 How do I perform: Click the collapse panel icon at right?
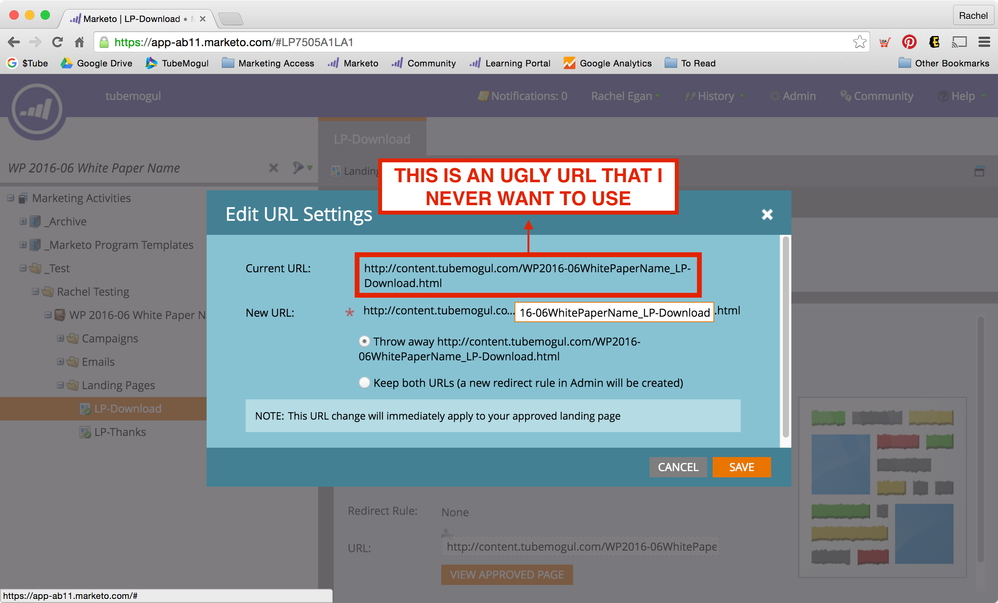[x=980, y=171]
